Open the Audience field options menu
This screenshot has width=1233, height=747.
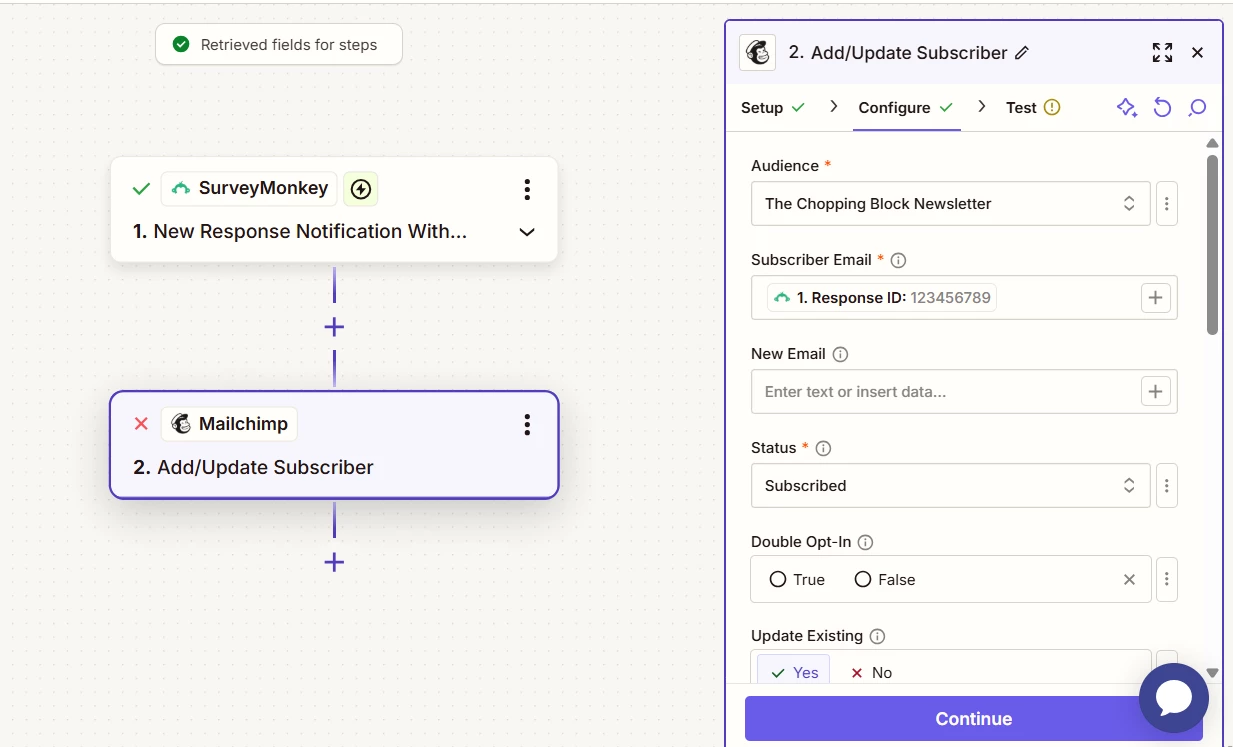point(1166,204)
